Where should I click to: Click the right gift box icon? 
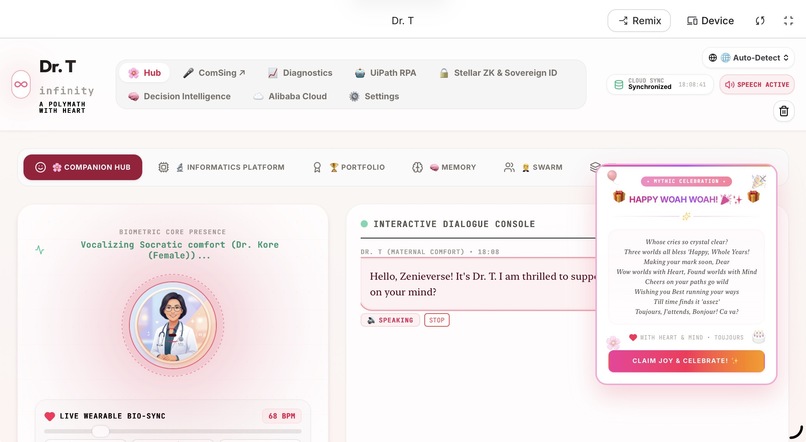753,196
